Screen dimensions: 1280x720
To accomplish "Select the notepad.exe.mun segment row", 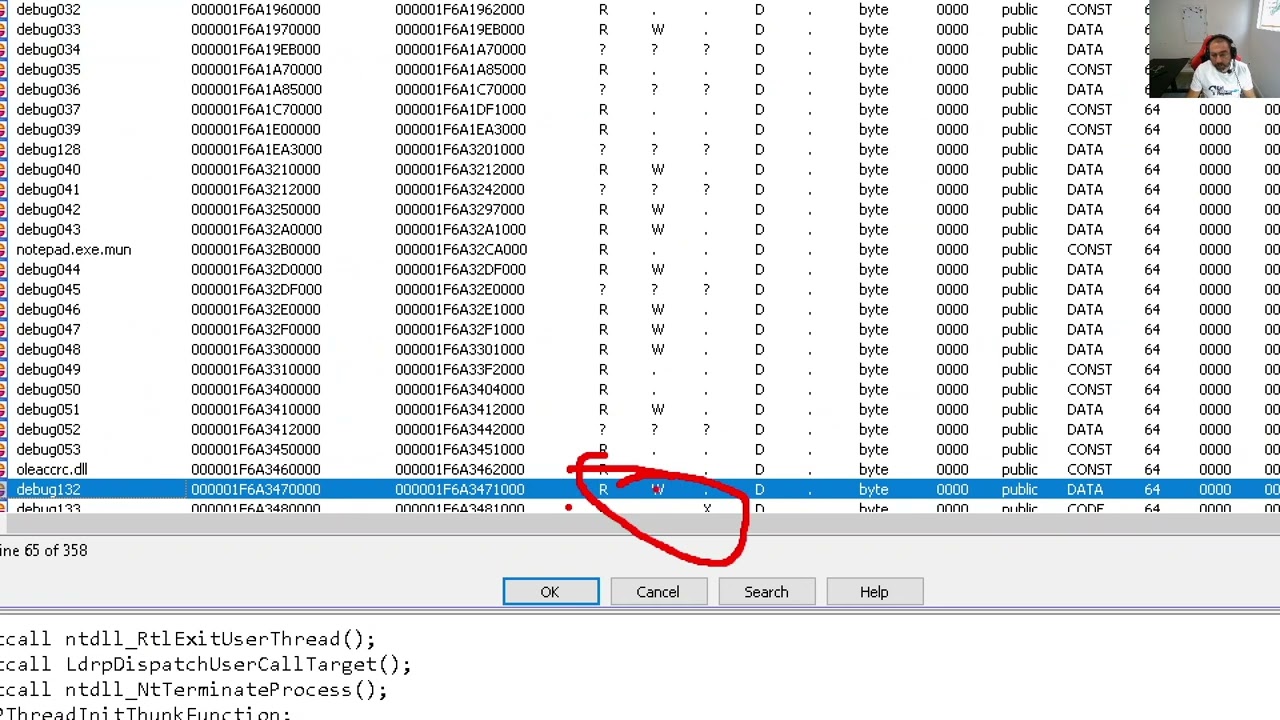I will [640, 249].
